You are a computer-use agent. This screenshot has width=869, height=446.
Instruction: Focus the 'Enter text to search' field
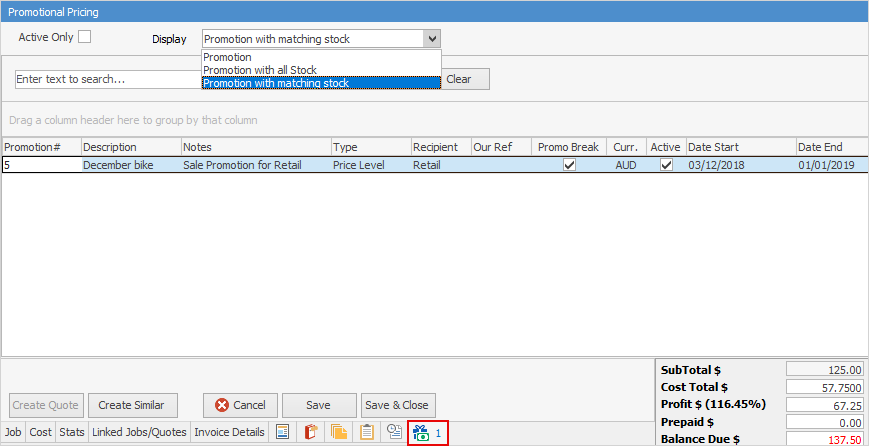[108, 79]
